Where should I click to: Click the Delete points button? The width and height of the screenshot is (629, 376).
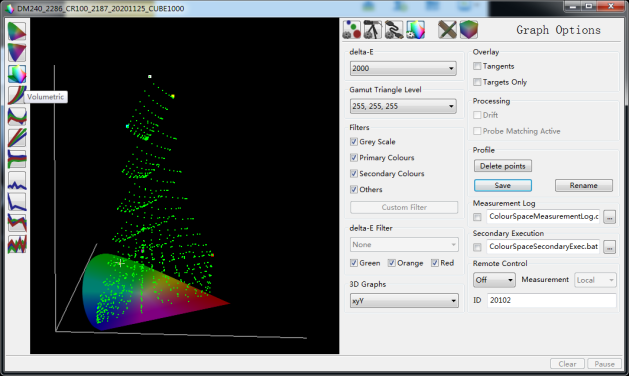pos(503,166)
